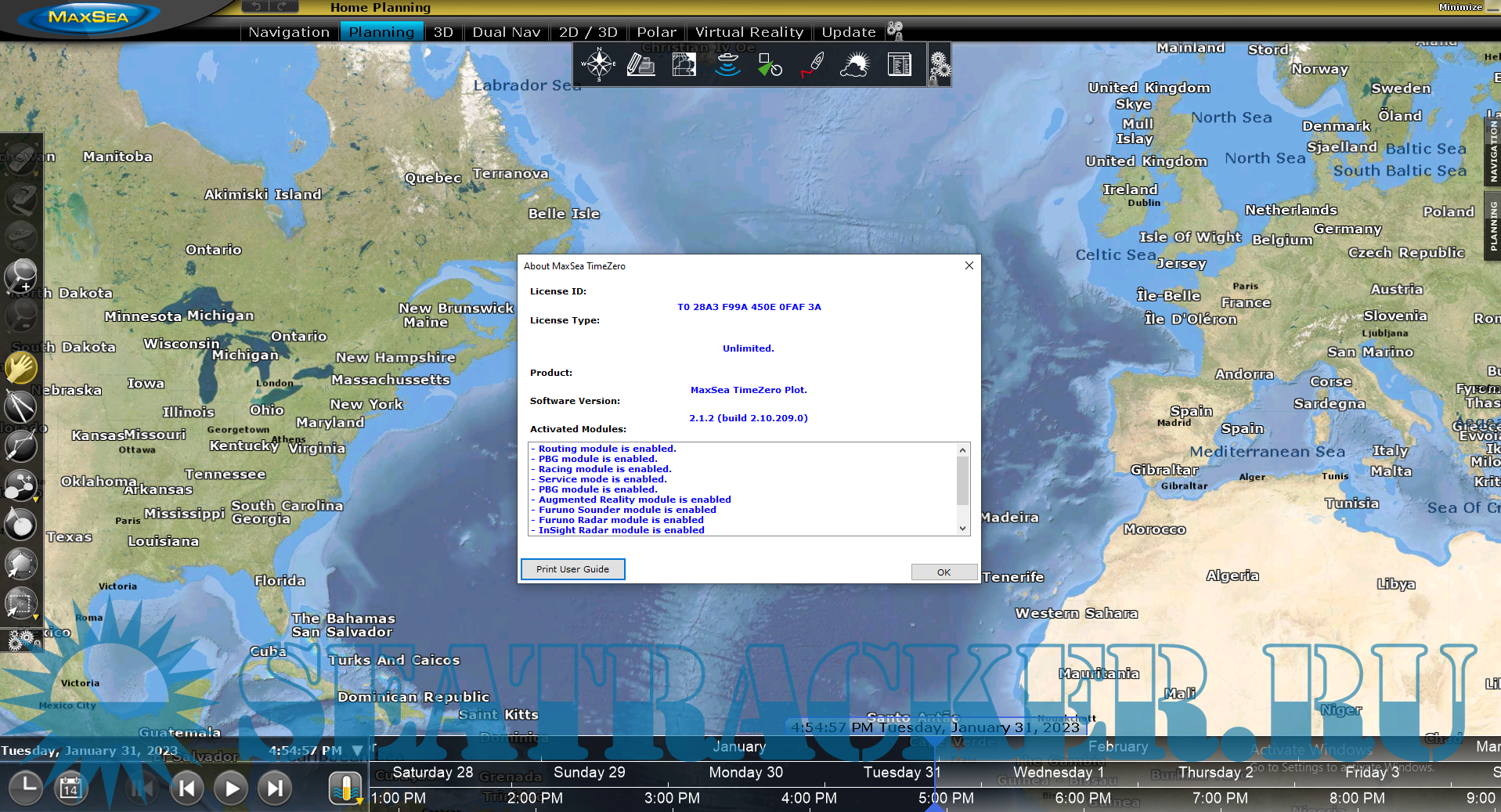Image resolution: width=1501 pixels, height=812 pixels.
Task: Click the compass rose icon in toolbar
Action: (599, 65)
